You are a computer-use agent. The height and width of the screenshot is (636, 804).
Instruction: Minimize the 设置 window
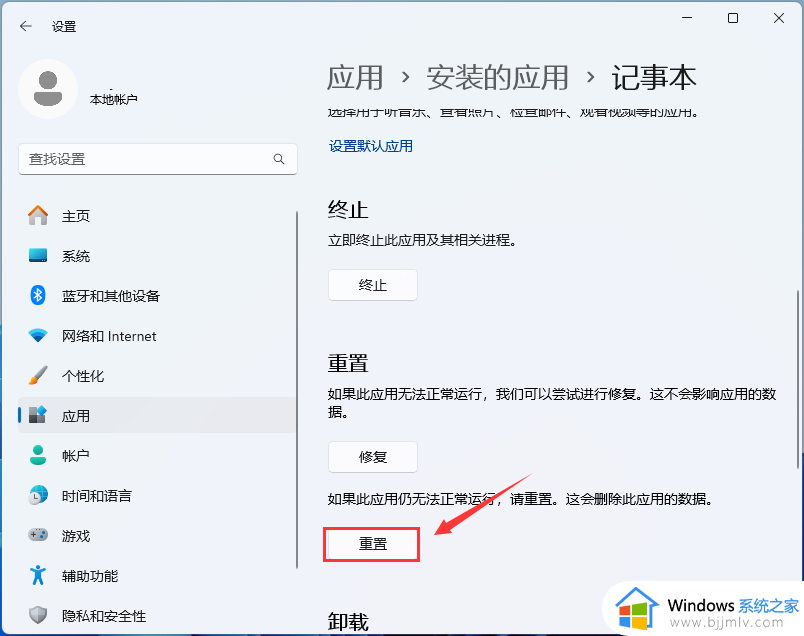point(687,18)
